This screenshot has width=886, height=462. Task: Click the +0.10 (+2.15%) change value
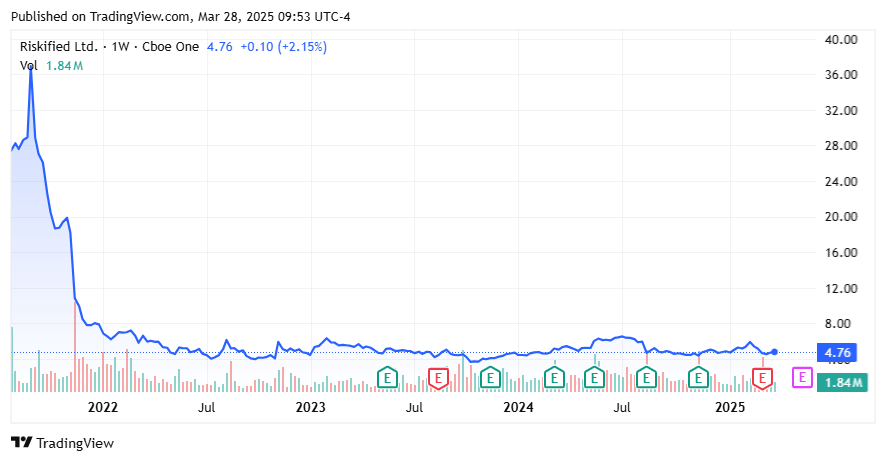(x=284, y=47)
